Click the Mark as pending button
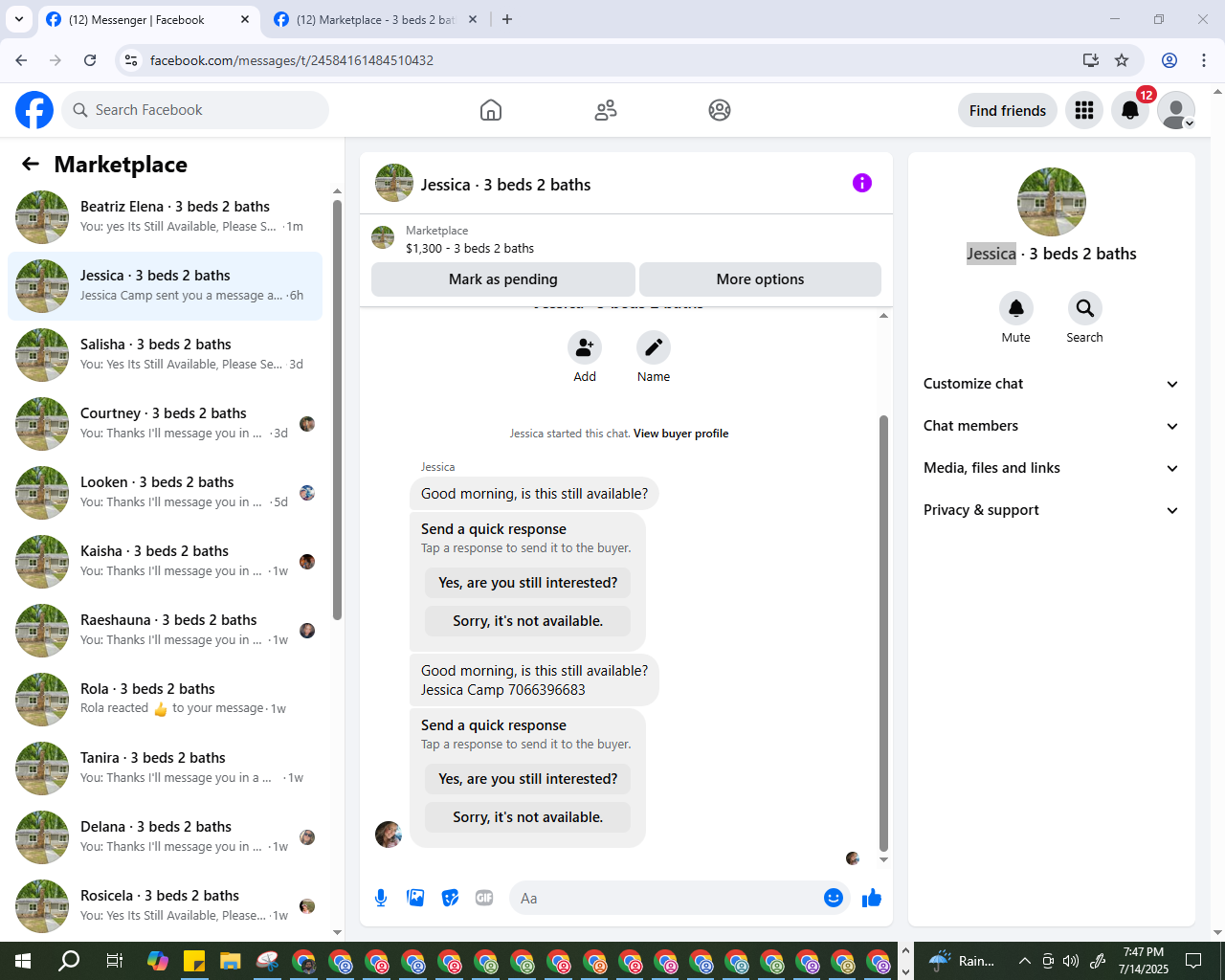This screenshot has height=980, width=1225. [503, 279]
